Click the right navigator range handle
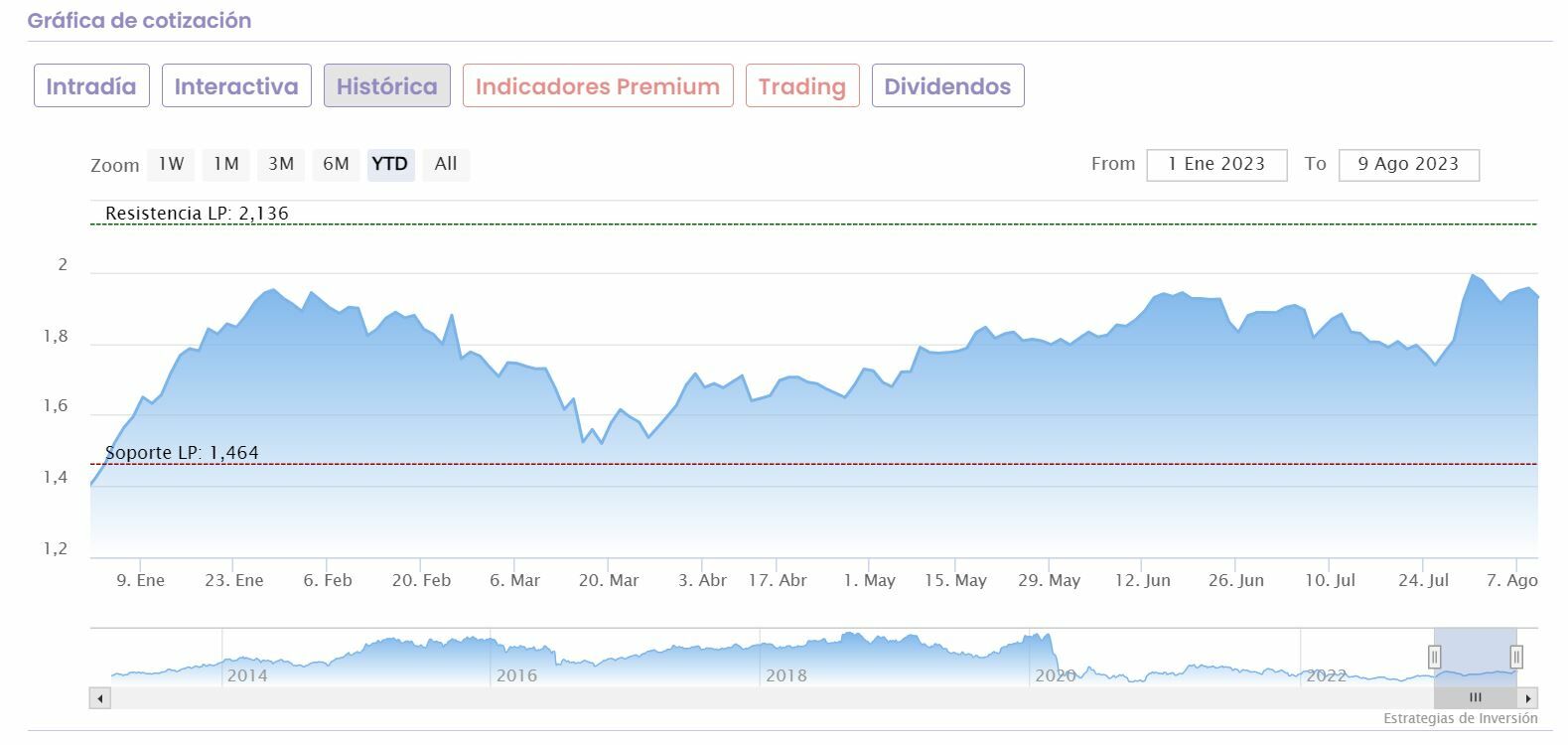Image resolution: width=1568 pixels, height=745 pixels. pyautogui.click(x=1516, y=657)
